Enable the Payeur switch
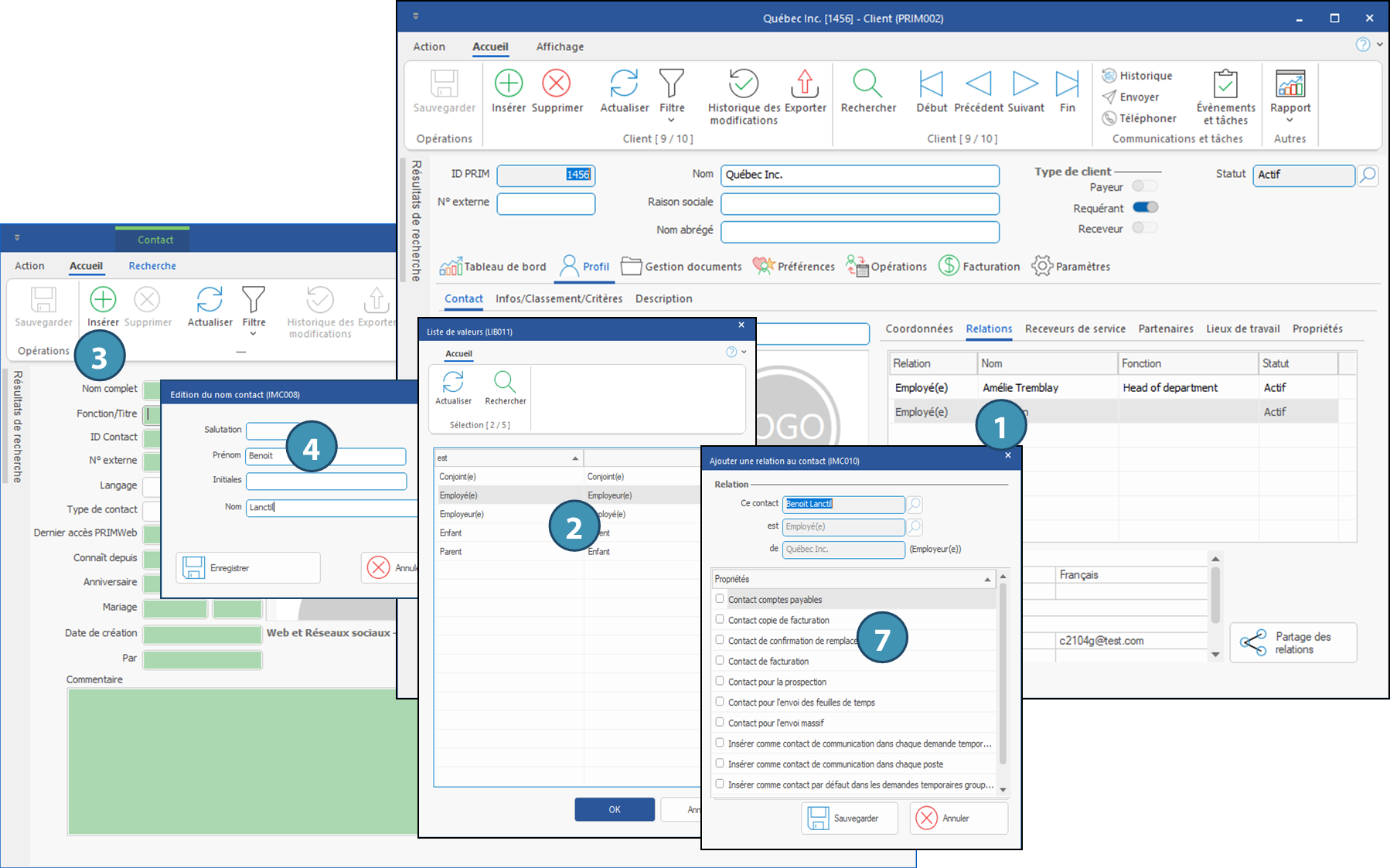 1145,186
